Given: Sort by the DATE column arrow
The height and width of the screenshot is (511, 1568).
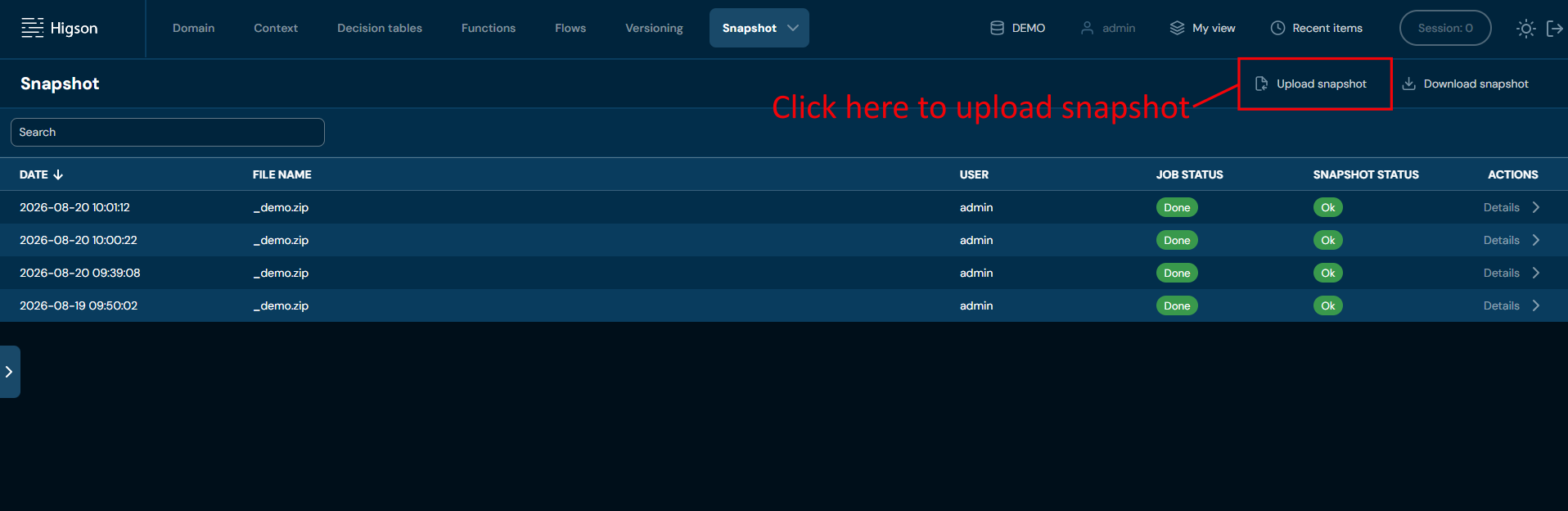Looking at the screenshot, I should (x=58, y=174).
